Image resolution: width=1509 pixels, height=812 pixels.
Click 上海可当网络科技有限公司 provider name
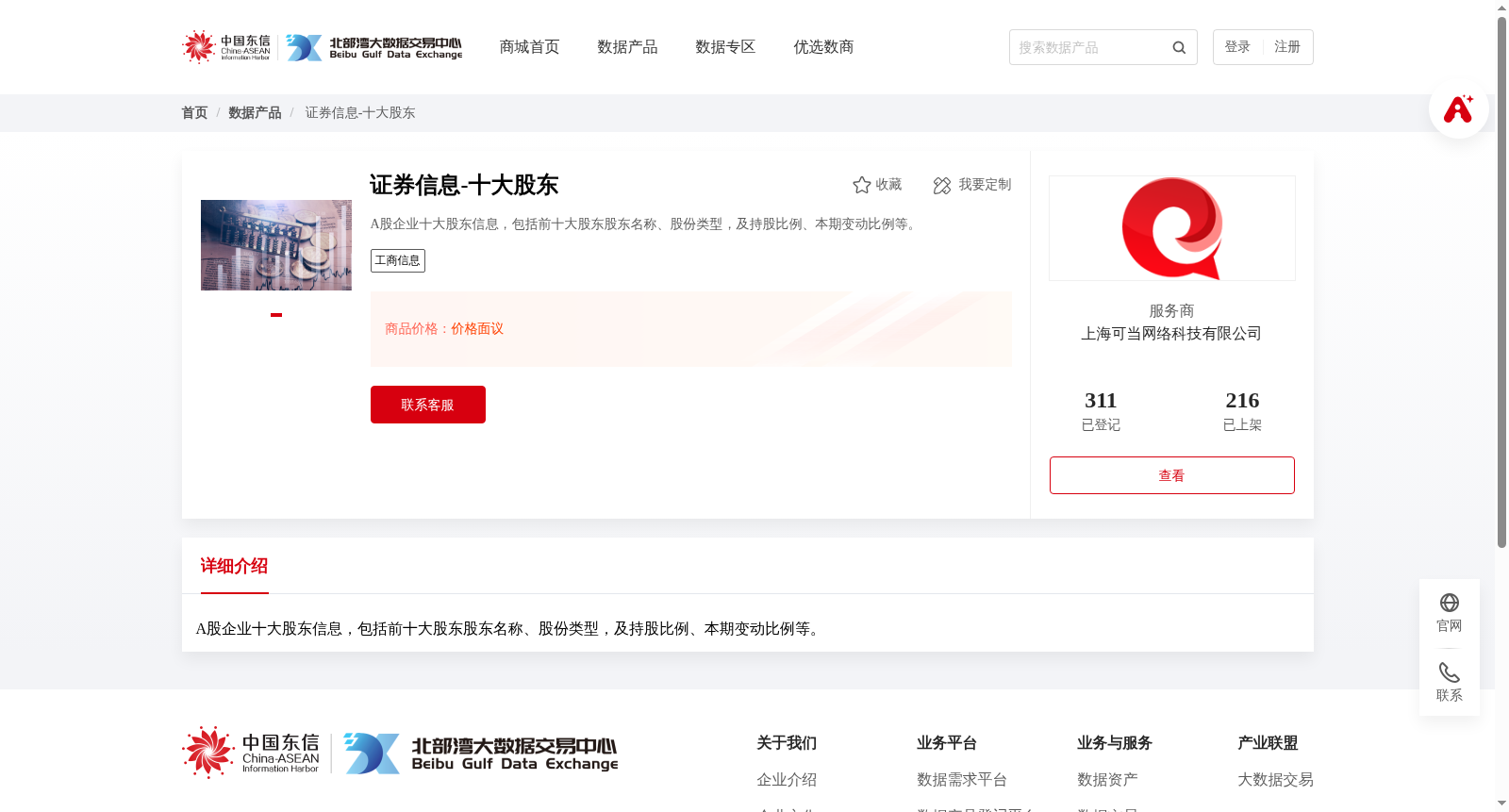point(1171,334)
